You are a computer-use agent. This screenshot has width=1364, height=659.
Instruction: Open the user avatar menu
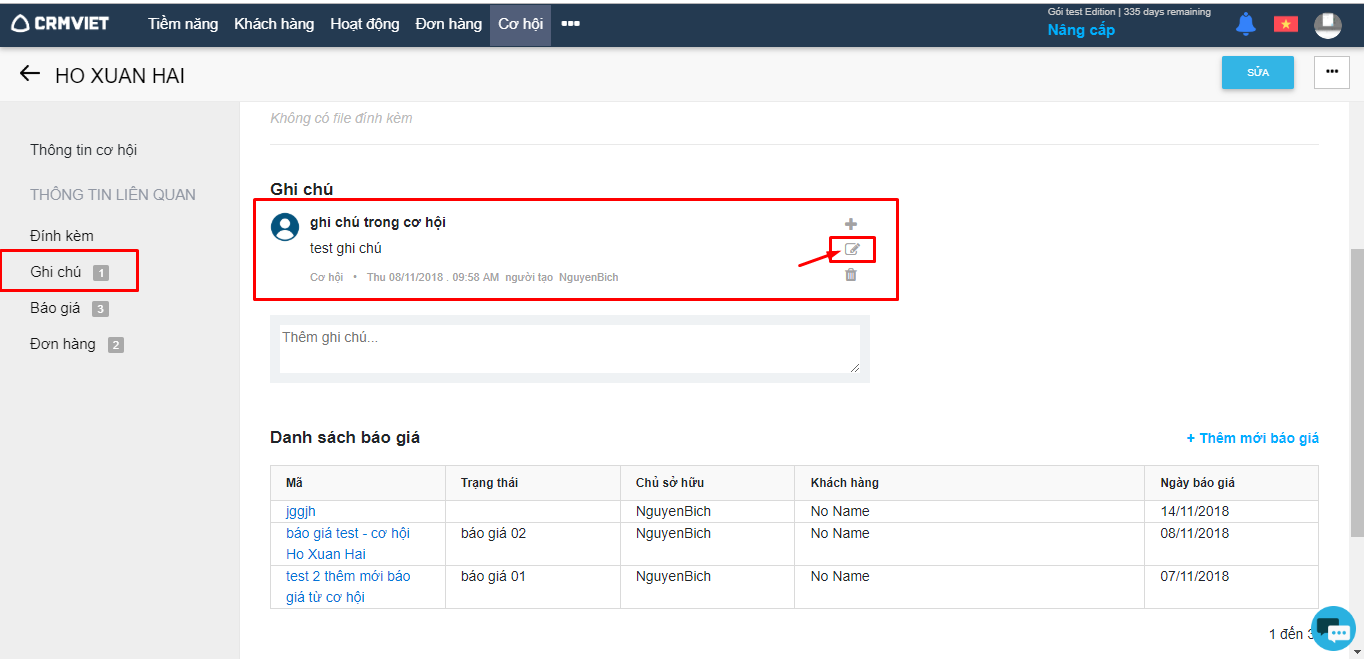point(1327,25)
